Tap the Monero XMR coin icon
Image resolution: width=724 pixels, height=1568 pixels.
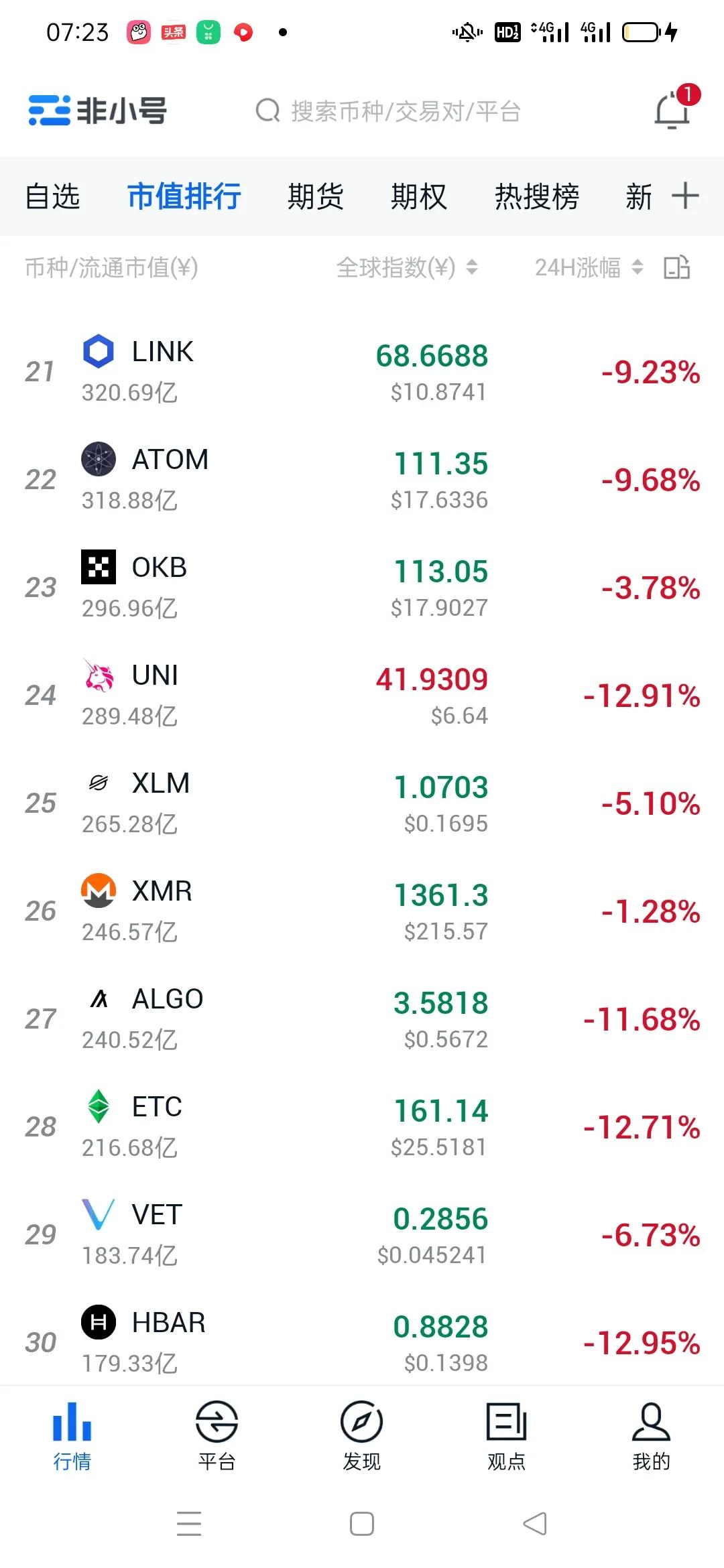[98, 891]
